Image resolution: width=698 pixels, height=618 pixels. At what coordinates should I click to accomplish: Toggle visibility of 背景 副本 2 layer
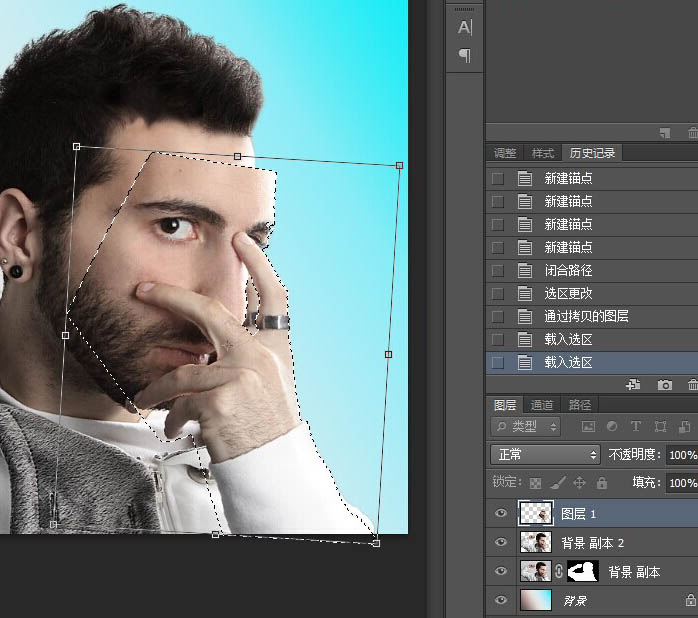click(501, 543)
